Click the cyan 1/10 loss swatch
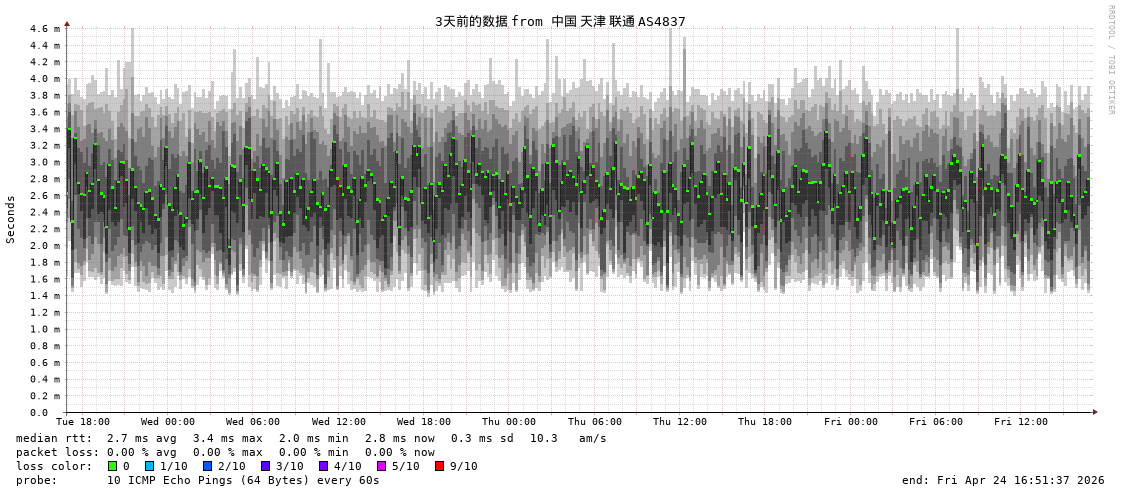Viewport: 1121px width, 494px height. tap(149, 466)
